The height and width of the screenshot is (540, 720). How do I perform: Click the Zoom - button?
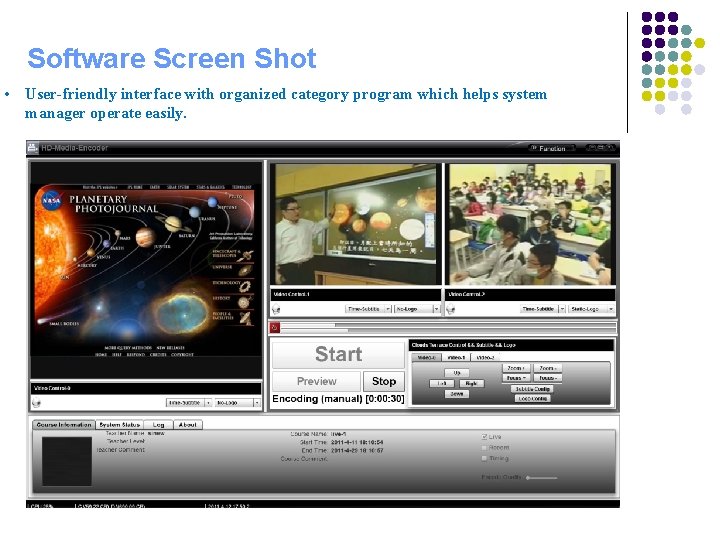click(x=548, y=368)
